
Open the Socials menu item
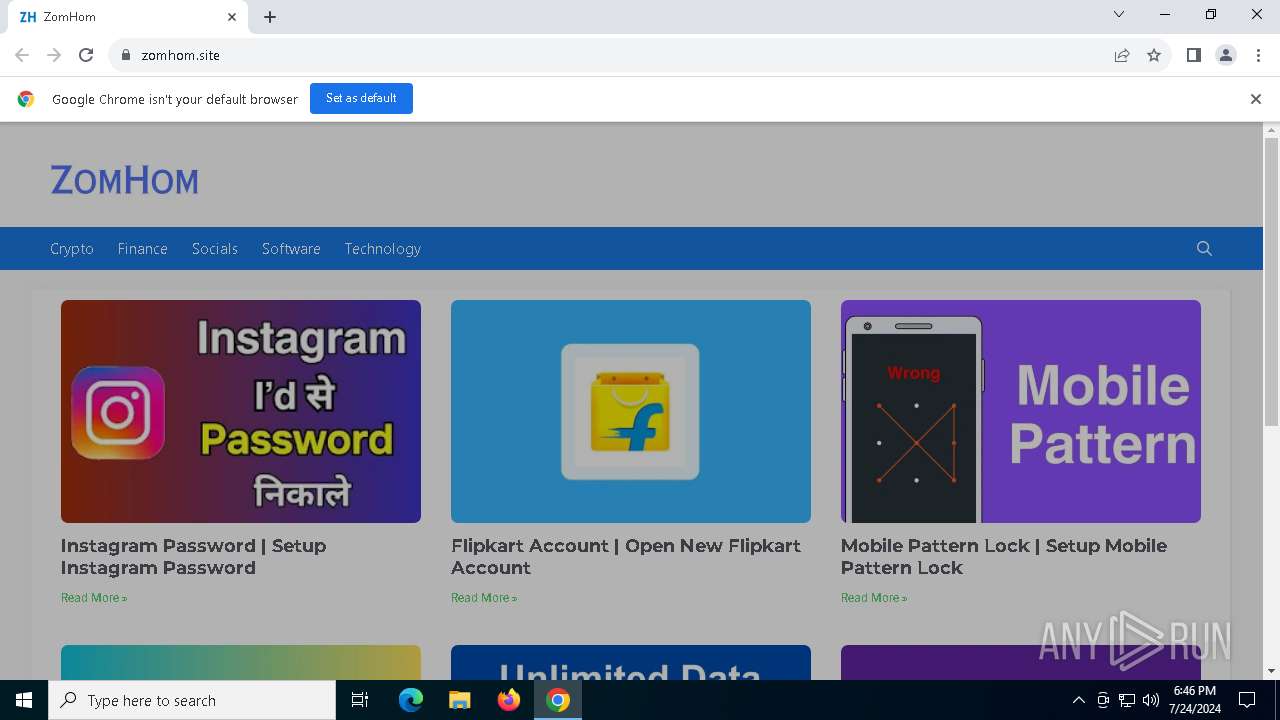(x=215, y=249)
